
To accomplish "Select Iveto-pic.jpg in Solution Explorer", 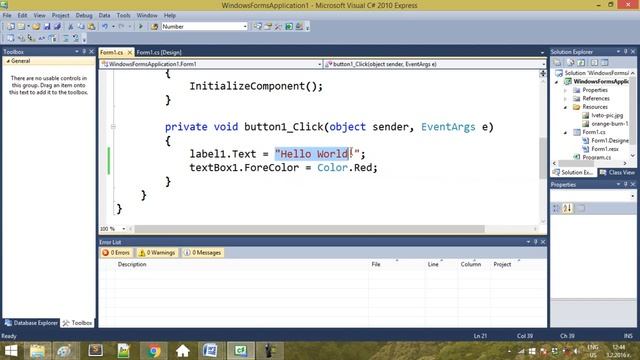I will pos(607,116).
